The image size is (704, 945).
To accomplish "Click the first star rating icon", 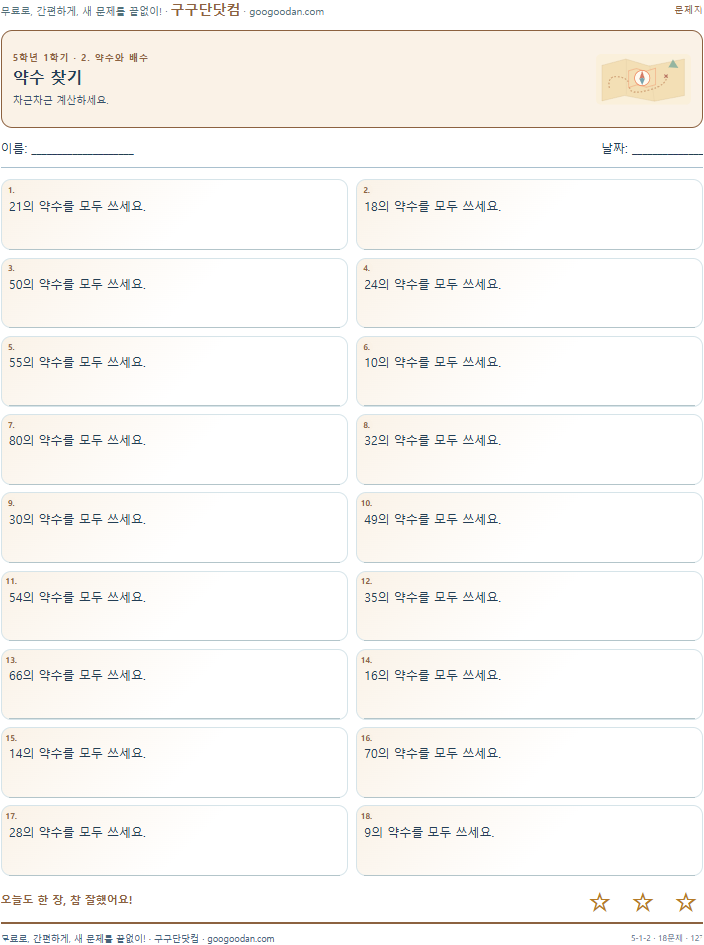I will point(599,902).
